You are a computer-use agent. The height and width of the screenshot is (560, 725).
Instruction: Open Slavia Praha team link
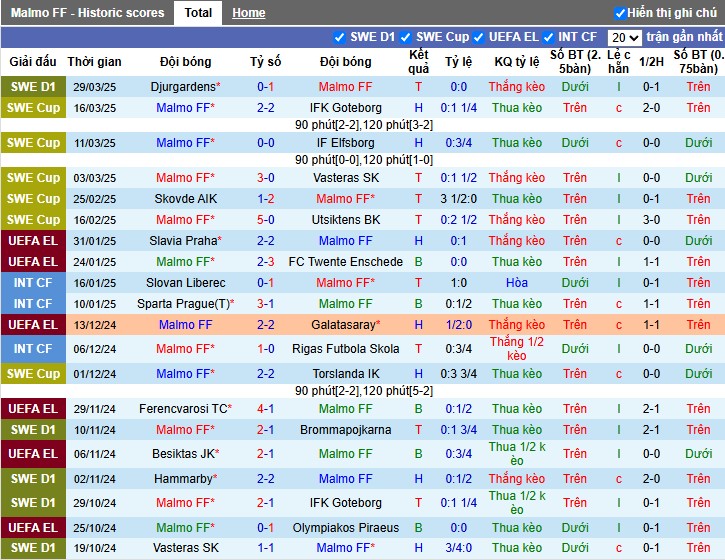coord(183,241)
